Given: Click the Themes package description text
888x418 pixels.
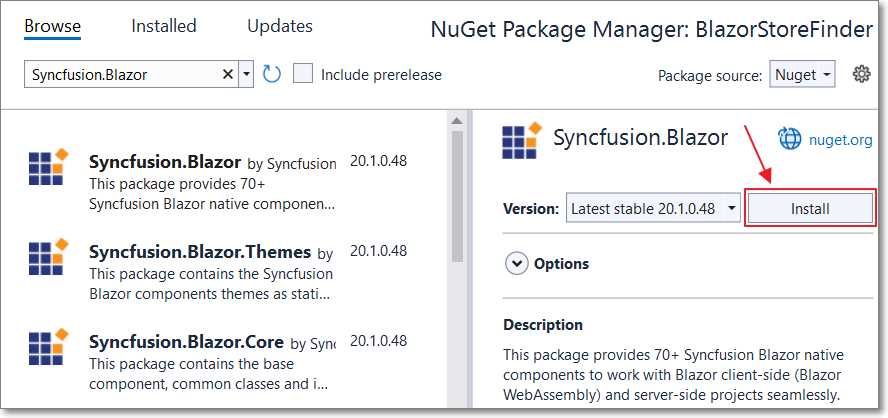Looking at the screenshot, I should pos(211,284).
